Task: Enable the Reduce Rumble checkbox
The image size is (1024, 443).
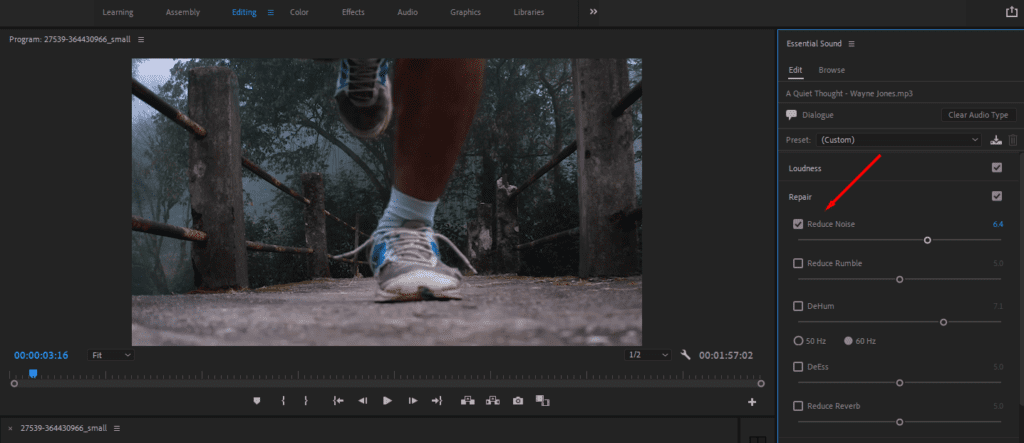Action: coord(798,263)
